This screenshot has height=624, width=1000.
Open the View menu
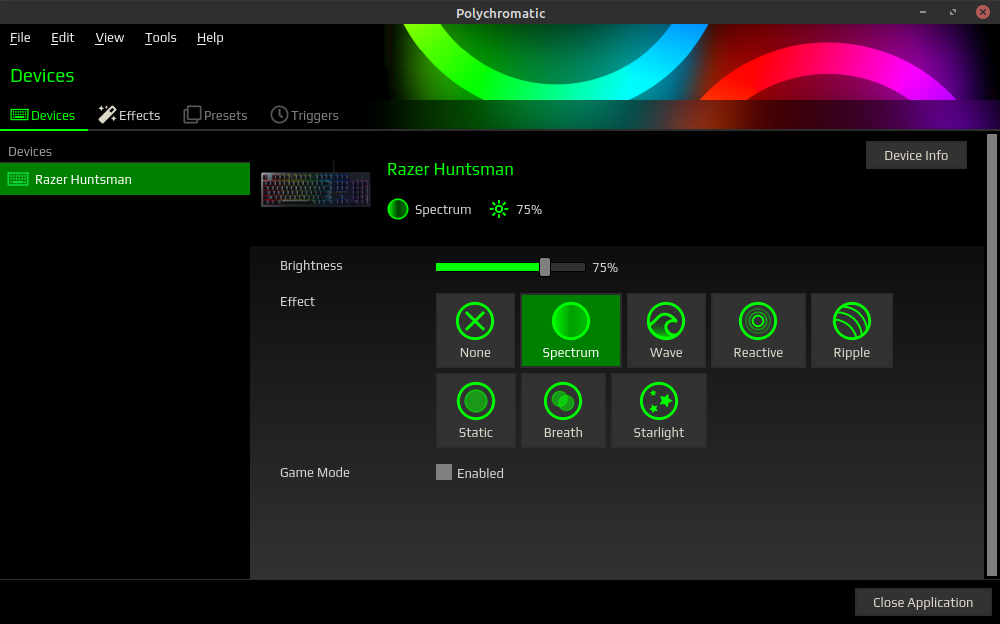109,37
